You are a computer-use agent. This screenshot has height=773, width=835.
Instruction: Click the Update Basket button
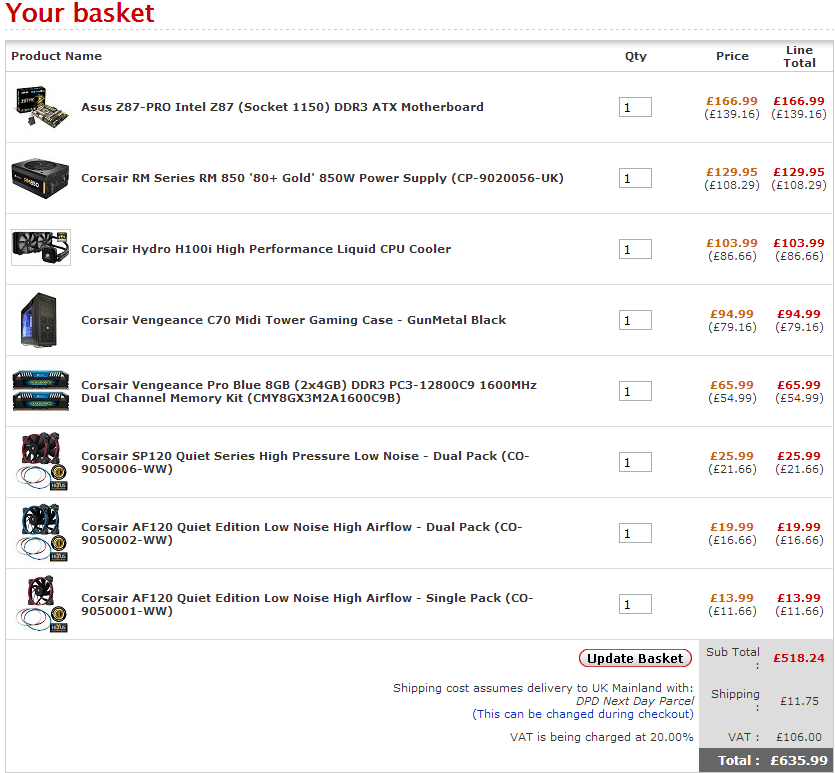(635, 658)
